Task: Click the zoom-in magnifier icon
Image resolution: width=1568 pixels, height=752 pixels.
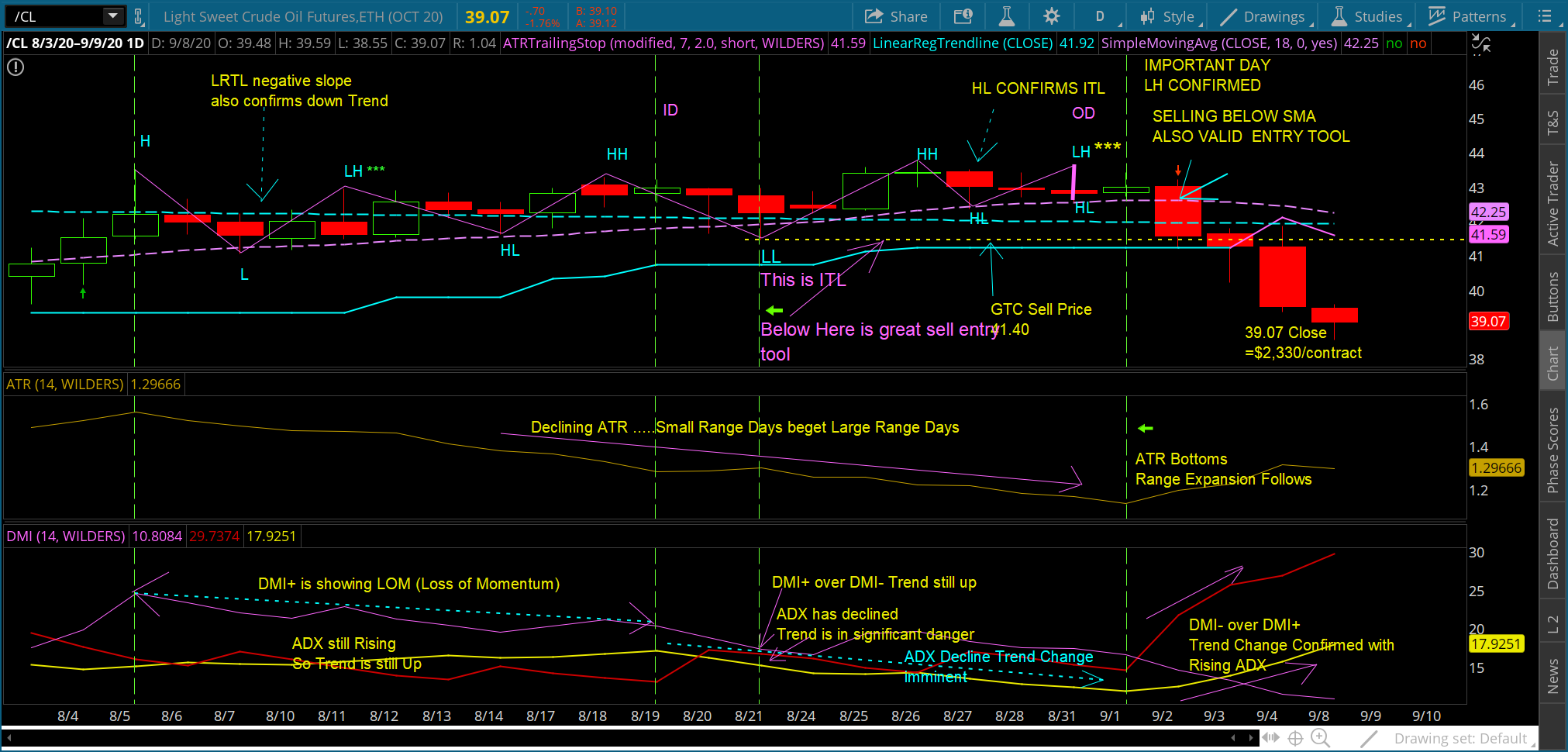Action: click(x=1321, y=738)
